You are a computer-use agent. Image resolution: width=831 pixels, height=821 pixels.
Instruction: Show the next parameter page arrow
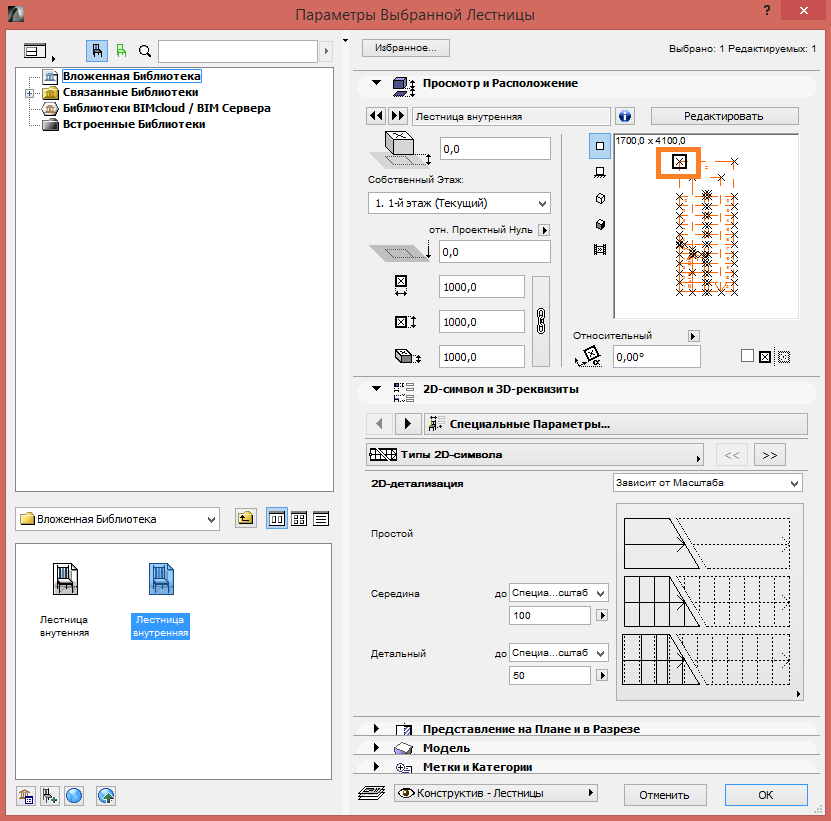coord(408,423)
